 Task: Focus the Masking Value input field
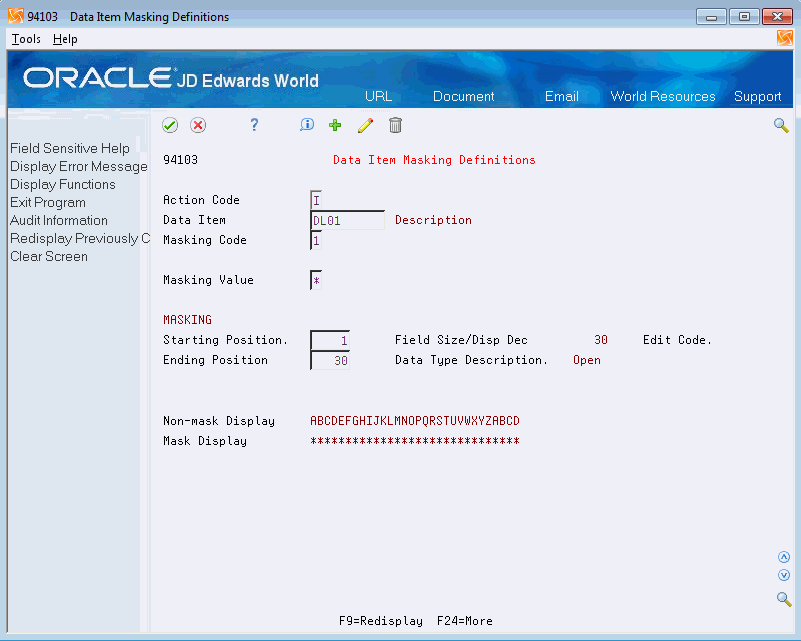[316, 280]
